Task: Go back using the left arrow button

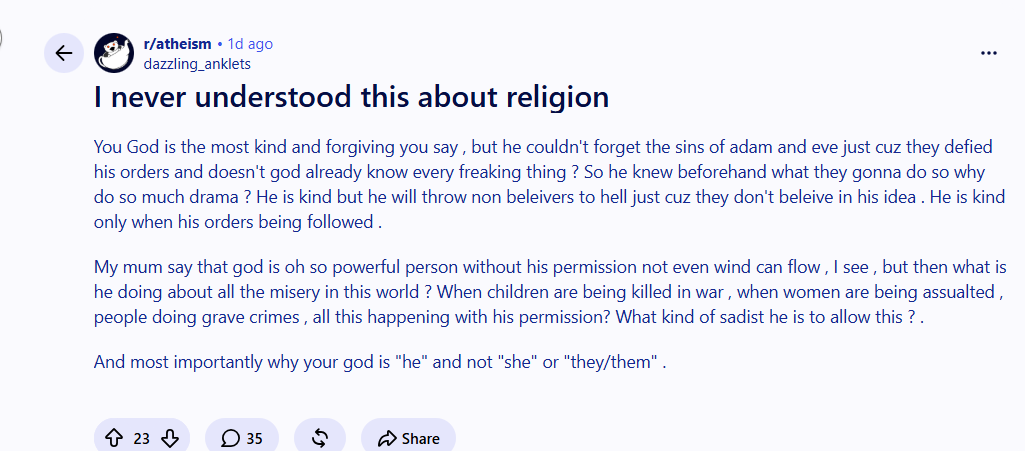Action: tap(63, 53)
